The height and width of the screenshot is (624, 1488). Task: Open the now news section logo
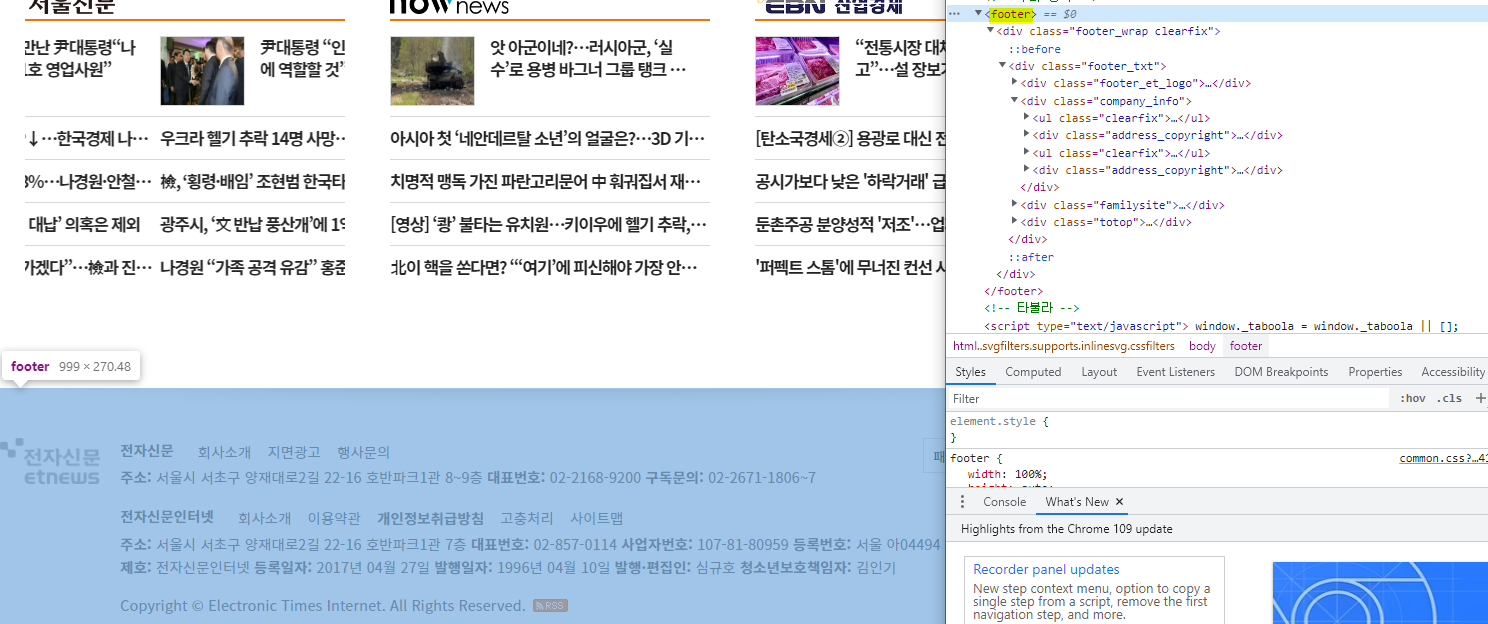(x=449, y=7)
